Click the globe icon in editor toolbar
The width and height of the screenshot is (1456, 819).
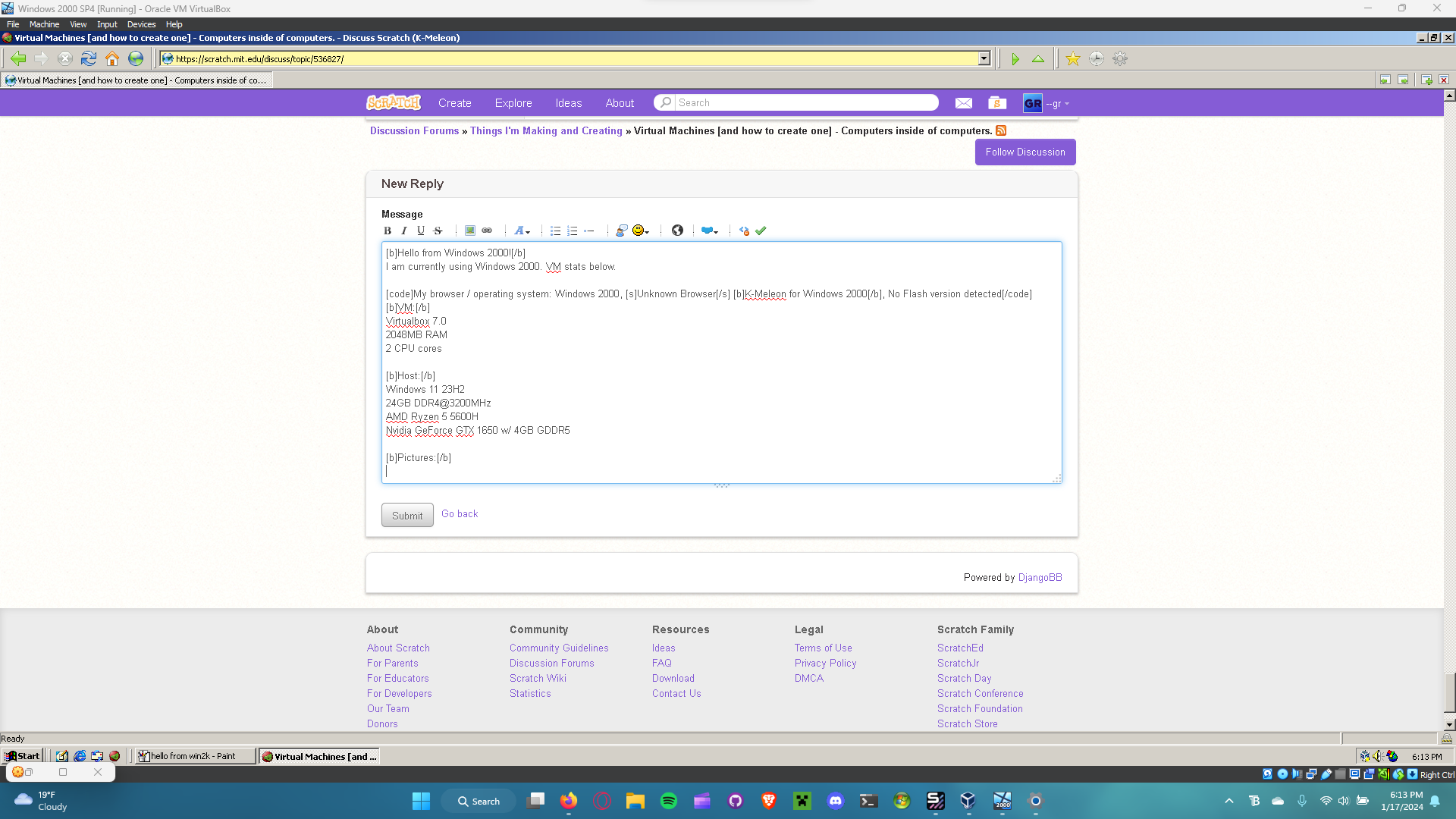(677, 231)
